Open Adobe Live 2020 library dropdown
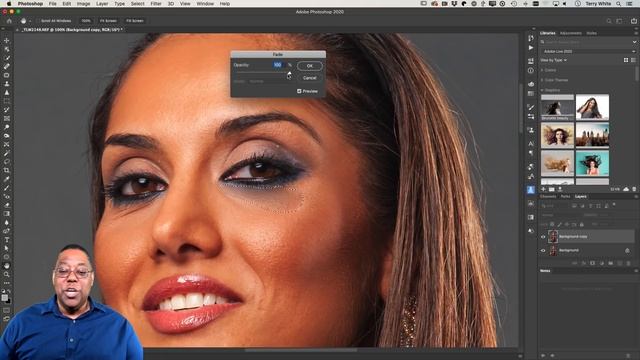The height and width of the screenshot is (360, 640). click(x=589, y=51)
